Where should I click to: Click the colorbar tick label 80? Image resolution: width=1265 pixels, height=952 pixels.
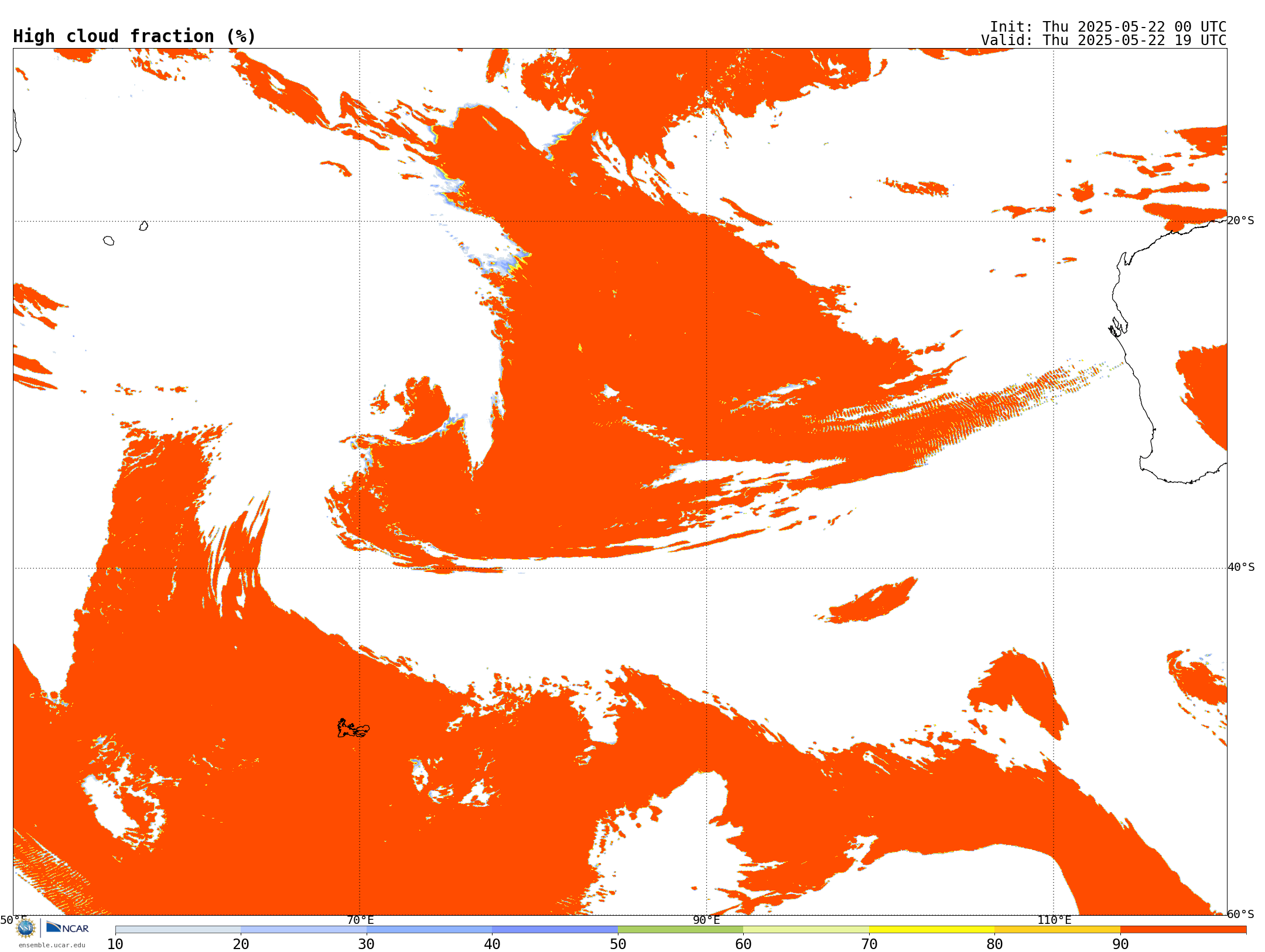(x=994, y=944)
